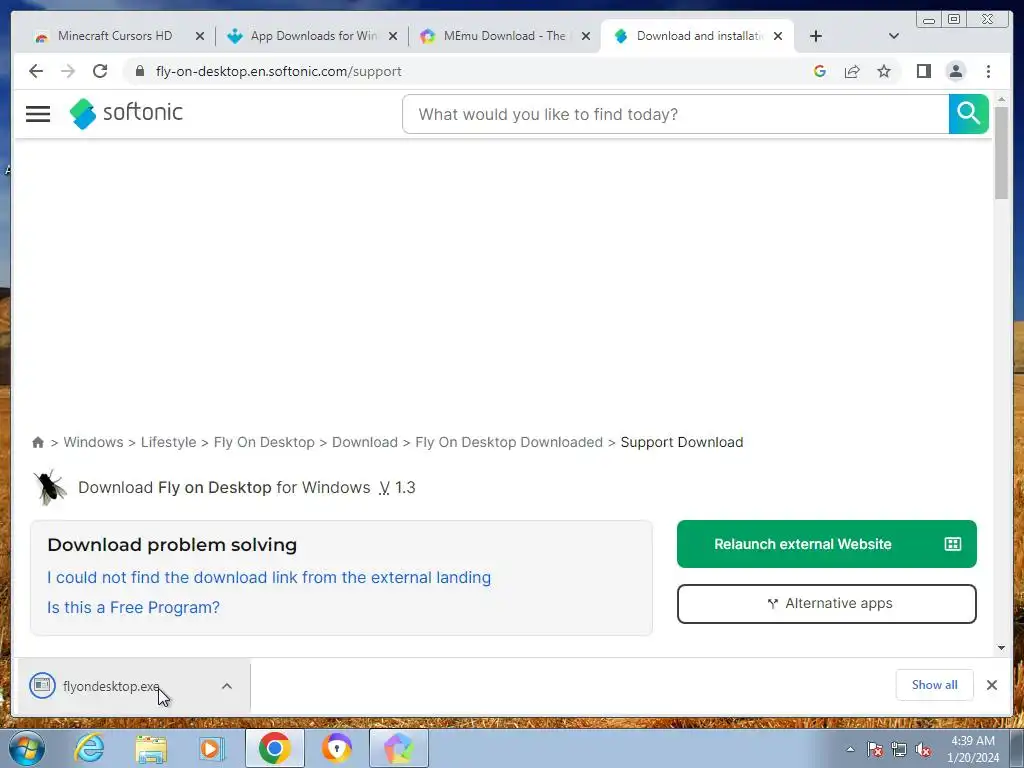
Task: Go back to the previous page
Action: coord(36,71)
